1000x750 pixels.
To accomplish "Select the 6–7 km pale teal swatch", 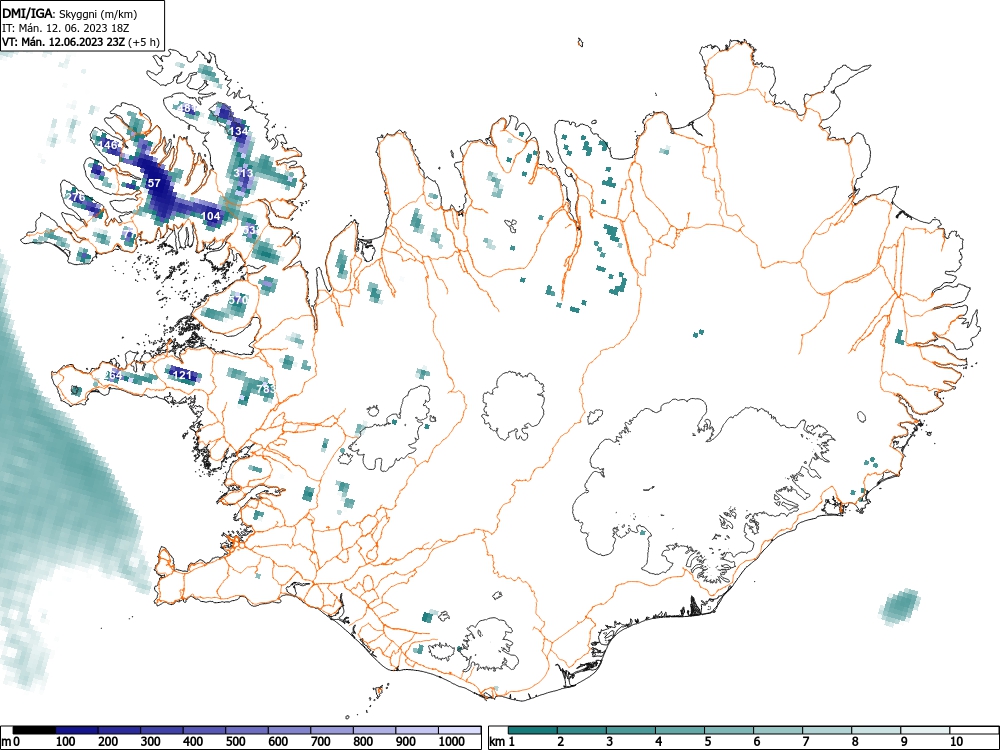I will [x=778, y=730].
